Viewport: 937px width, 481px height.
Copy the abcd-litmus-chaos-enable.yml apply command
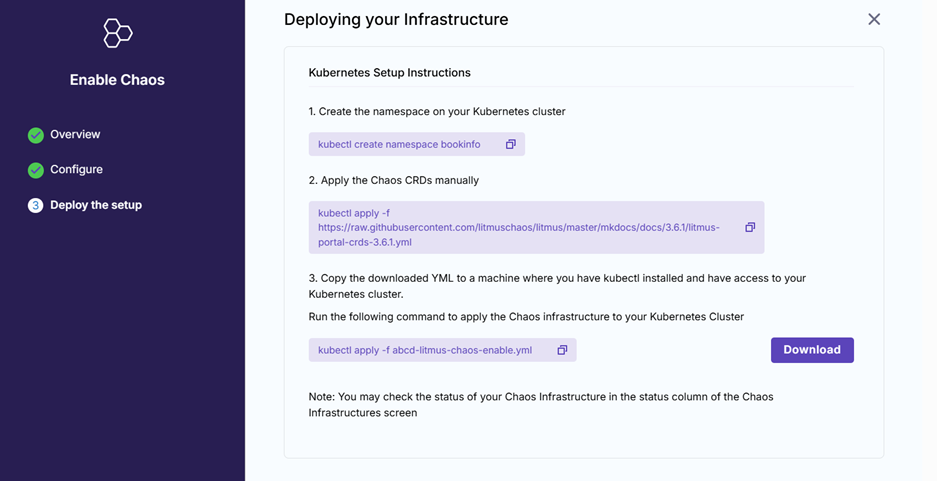pos(562,350)
